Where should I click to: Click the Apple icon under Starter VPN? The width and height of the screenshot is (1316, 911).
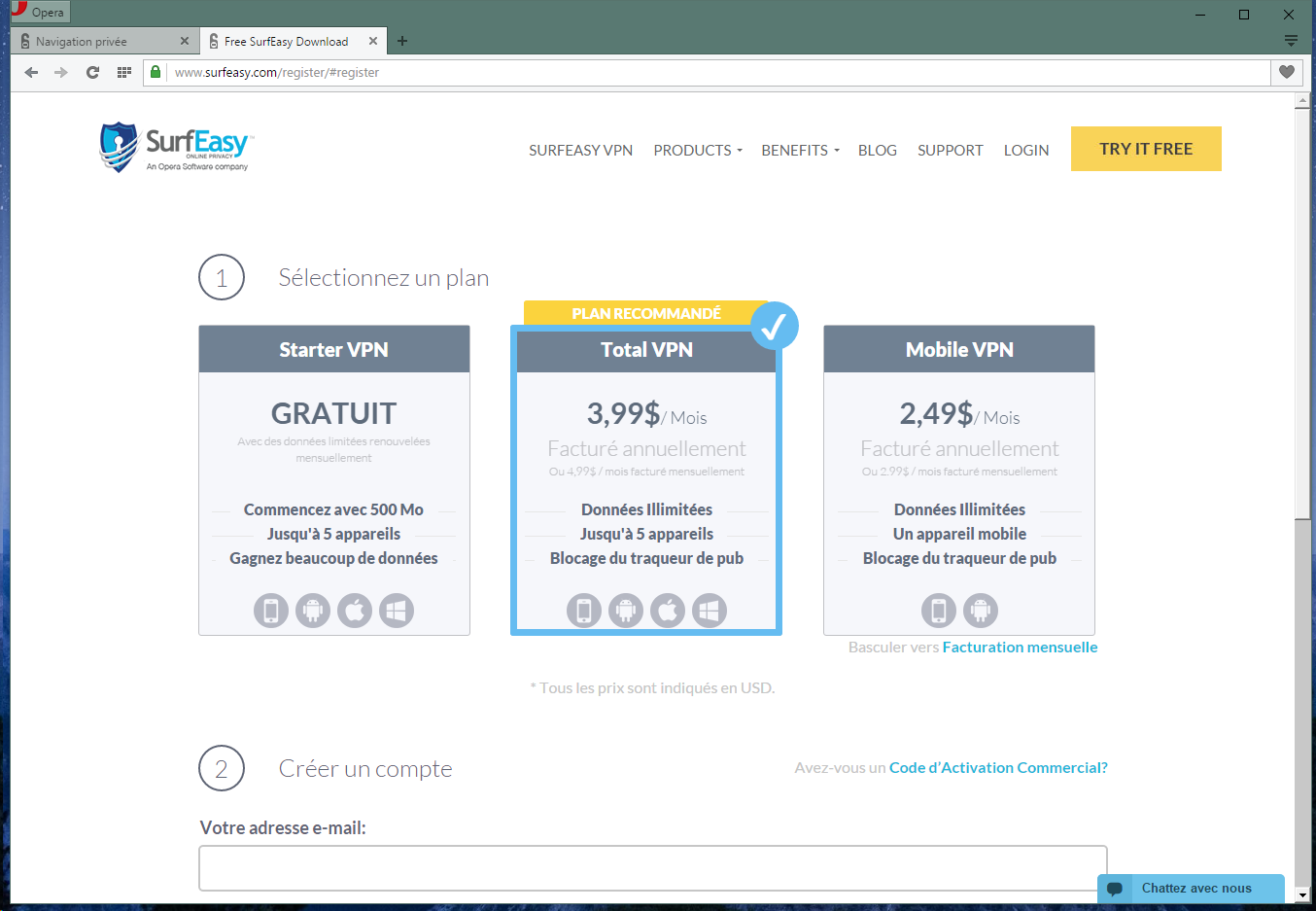point(355,611)
